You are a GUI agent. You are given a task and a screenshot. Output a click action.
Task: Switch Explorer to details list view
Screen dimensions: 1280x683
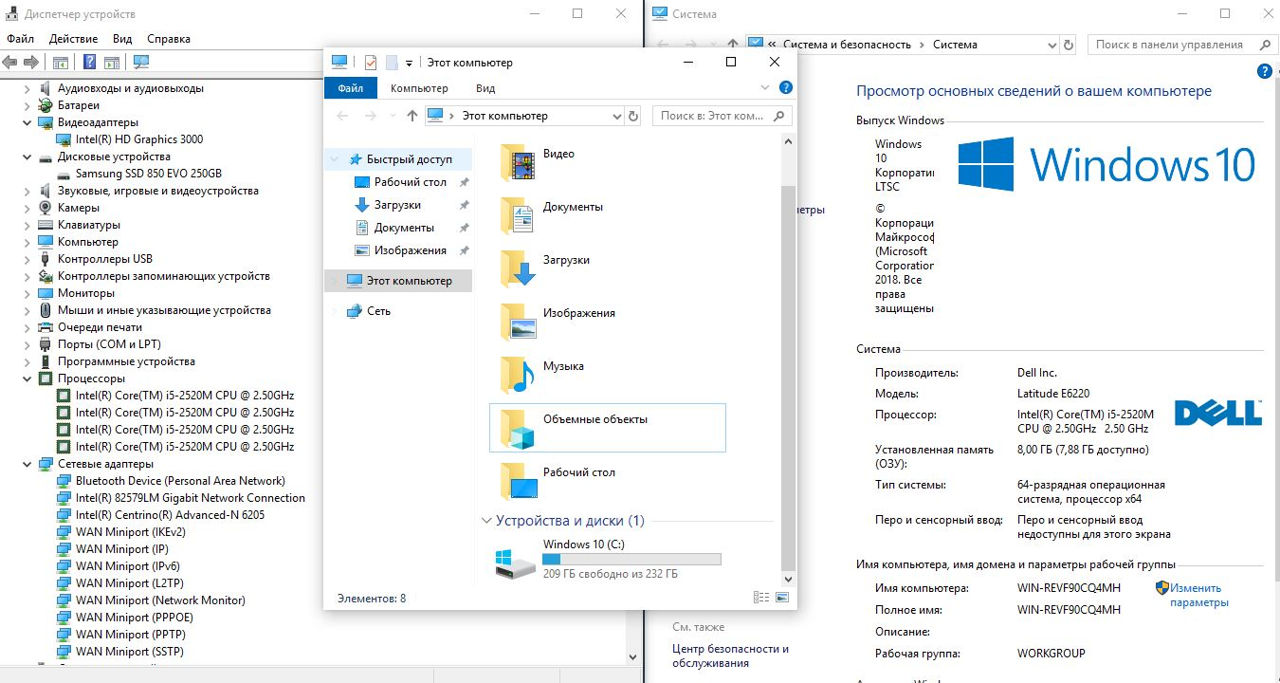point(761,598)
